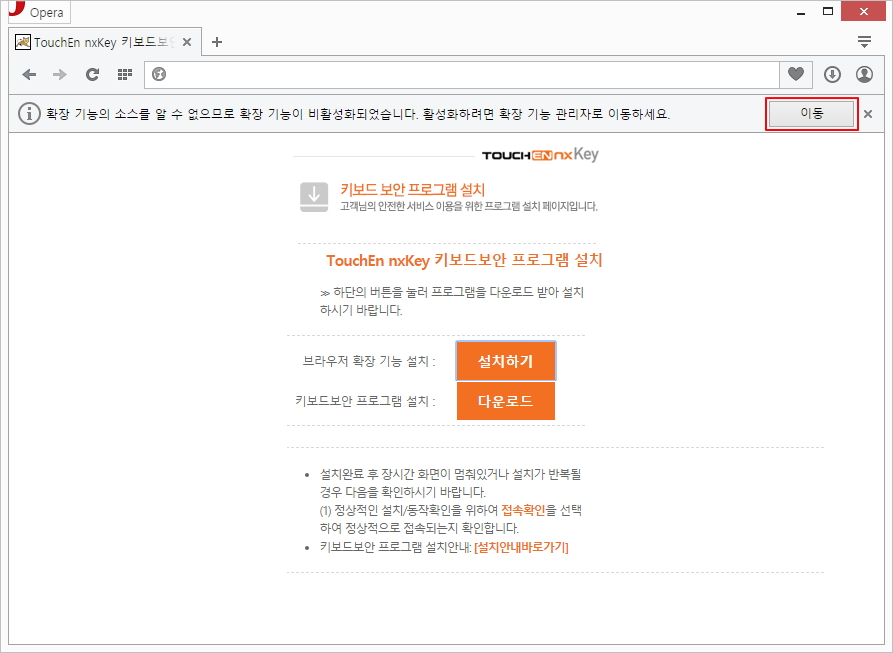Viewport: 893px width, 653px height.
Task: Bookmark page with heart icon
Action: pos(796,74)
